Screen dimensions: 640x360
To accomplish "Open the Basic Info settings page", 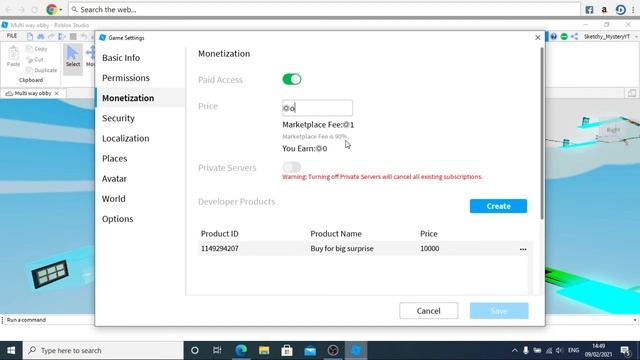I will (x=121, y=58).
